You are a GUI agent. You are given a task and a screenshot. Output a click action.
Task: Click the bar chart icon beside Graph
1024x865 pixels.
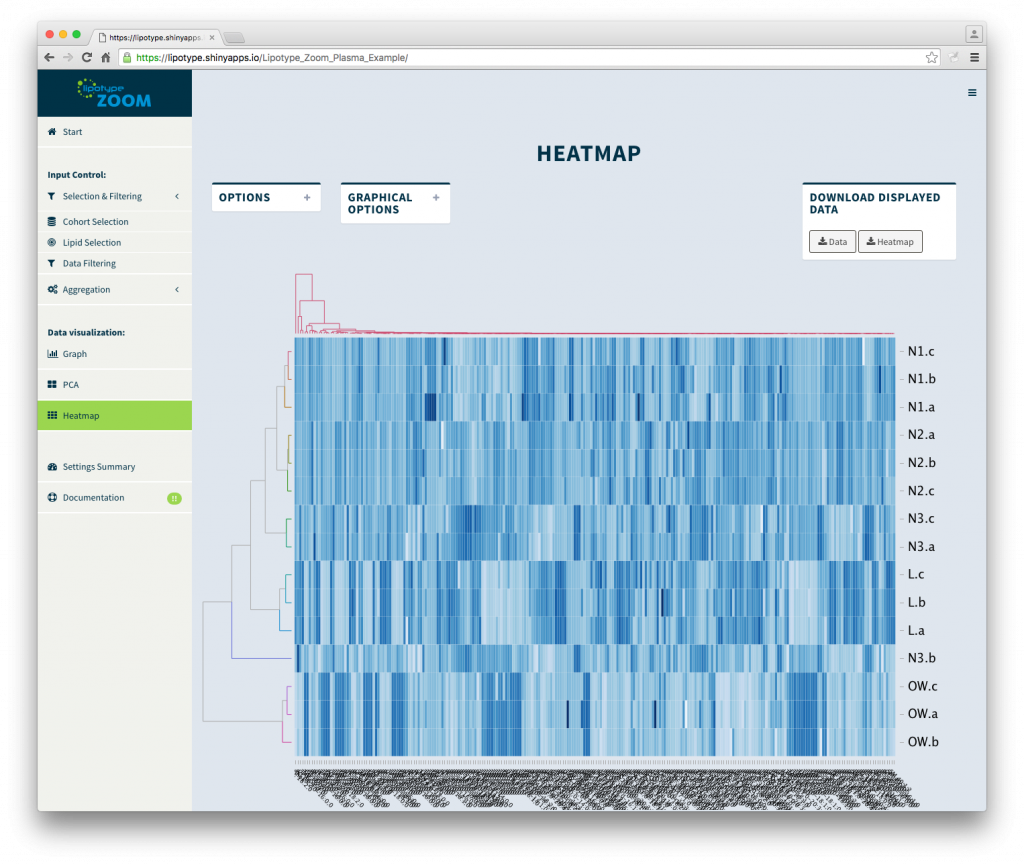(x=51, y=353)
